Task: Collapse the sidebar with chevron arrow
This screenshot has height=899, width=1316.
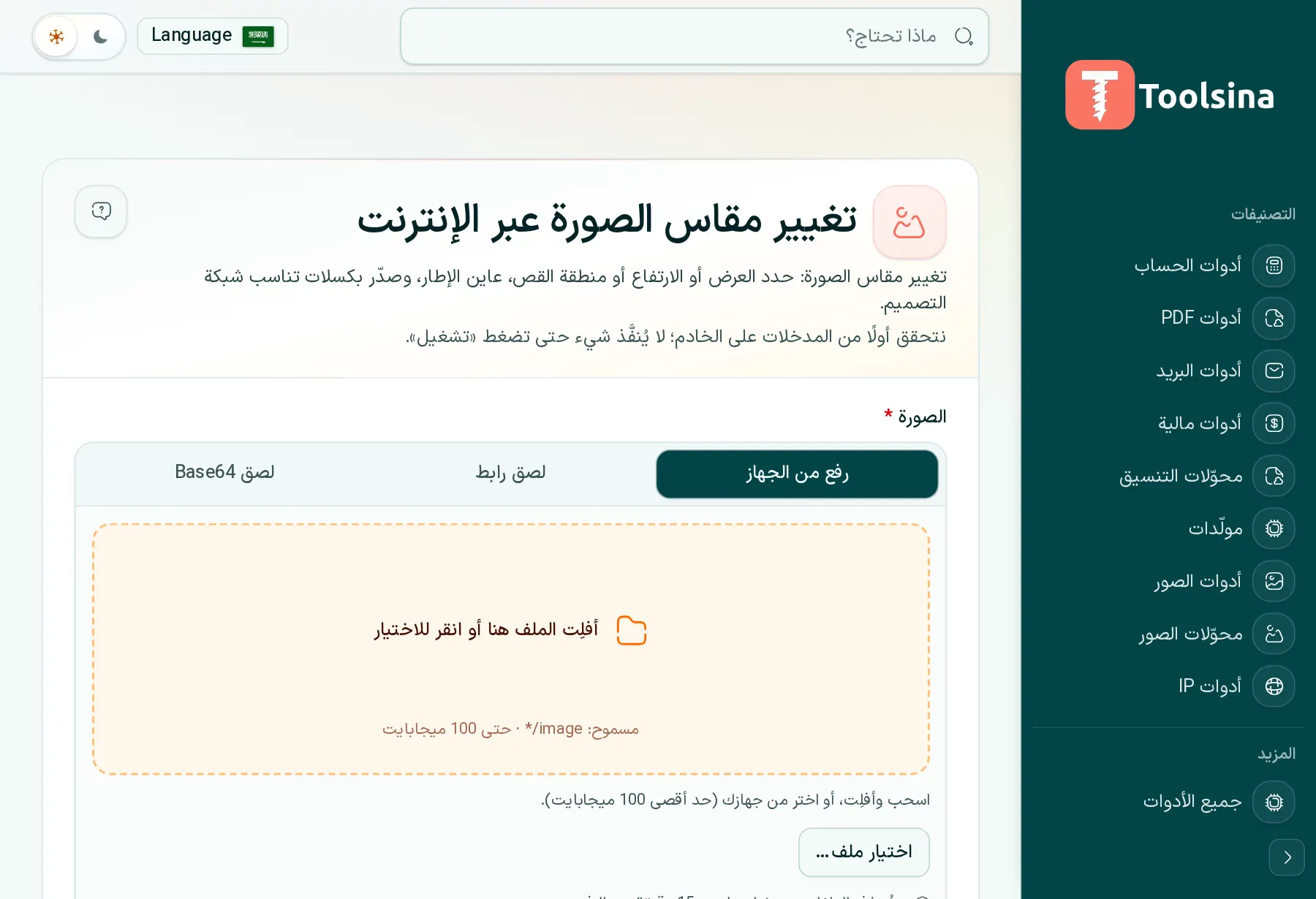Action: 1287,857
